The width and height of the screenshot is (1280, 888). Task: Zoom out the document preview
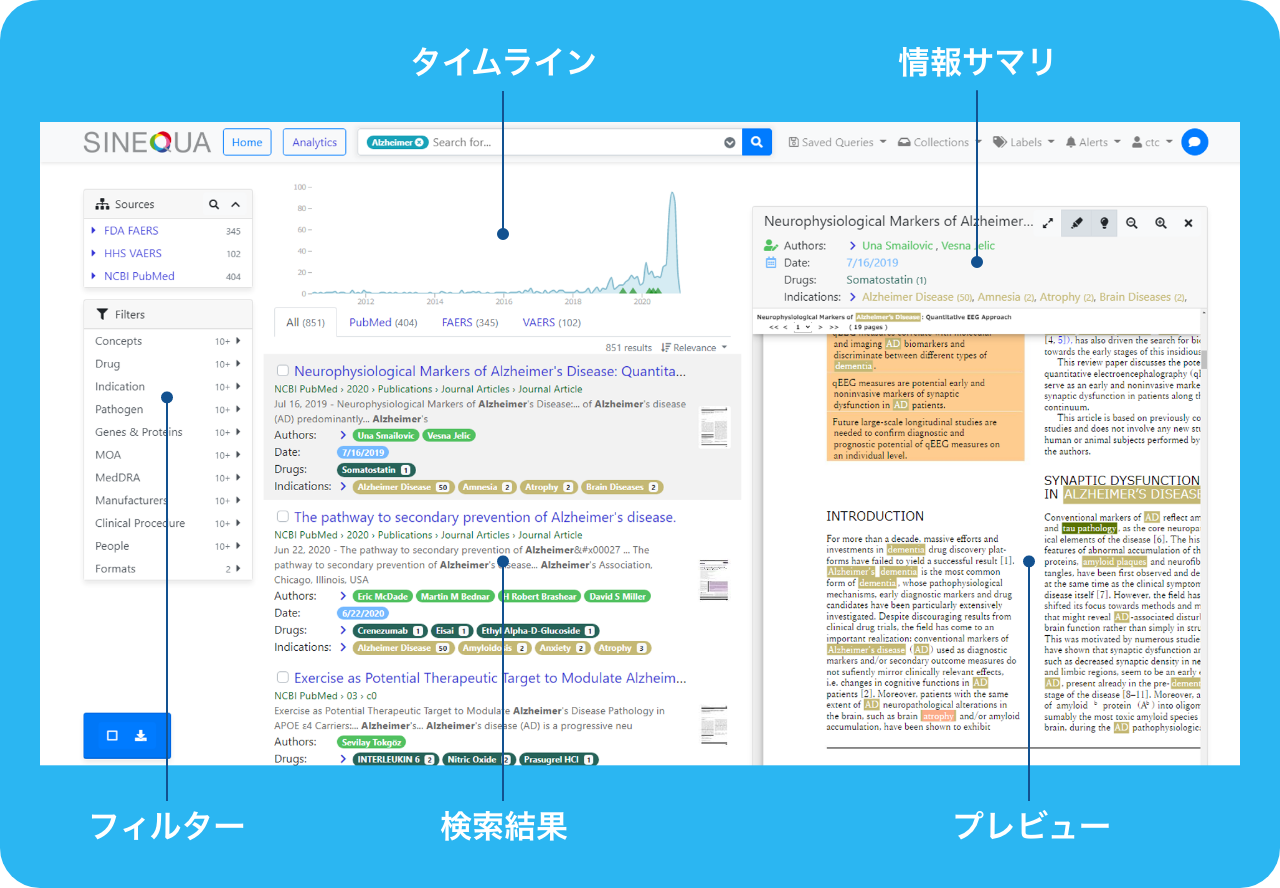tap(1132, 223)
